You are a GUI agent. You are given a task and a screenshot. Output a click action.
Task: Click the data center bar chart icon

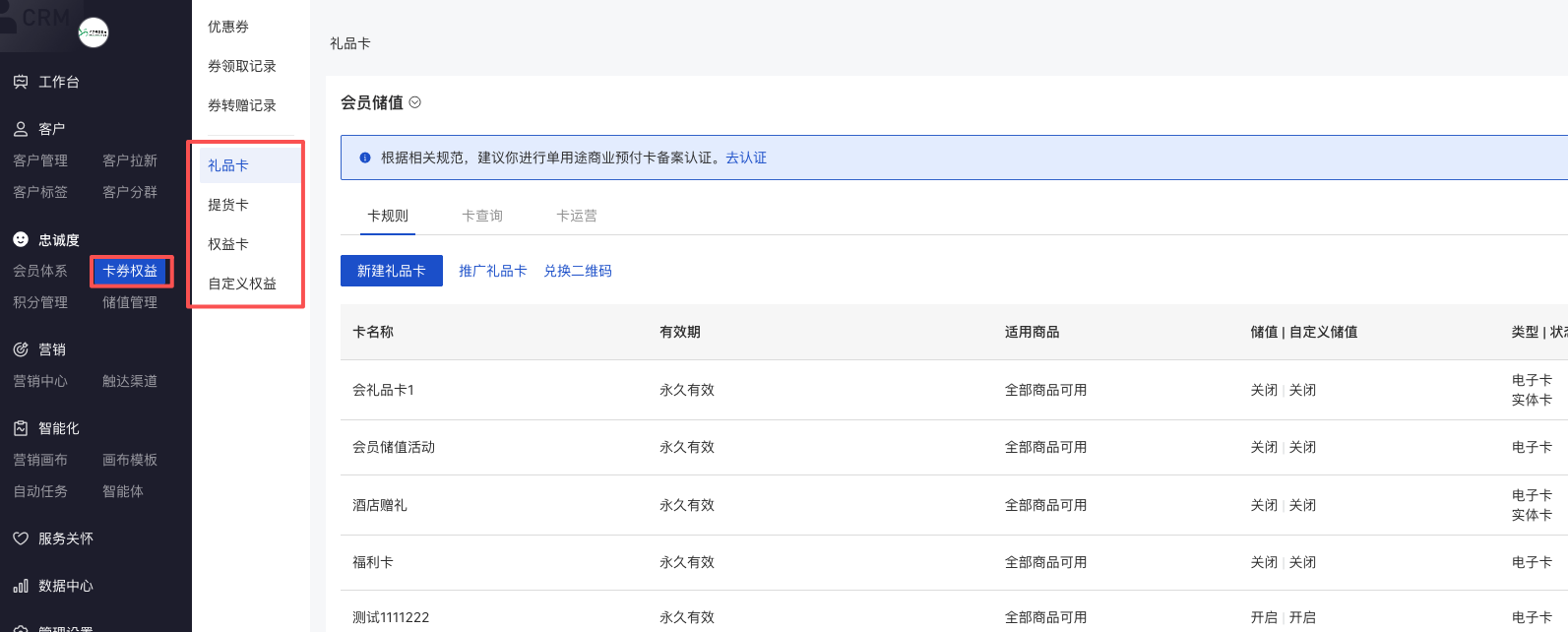click(x=21, y=586)
